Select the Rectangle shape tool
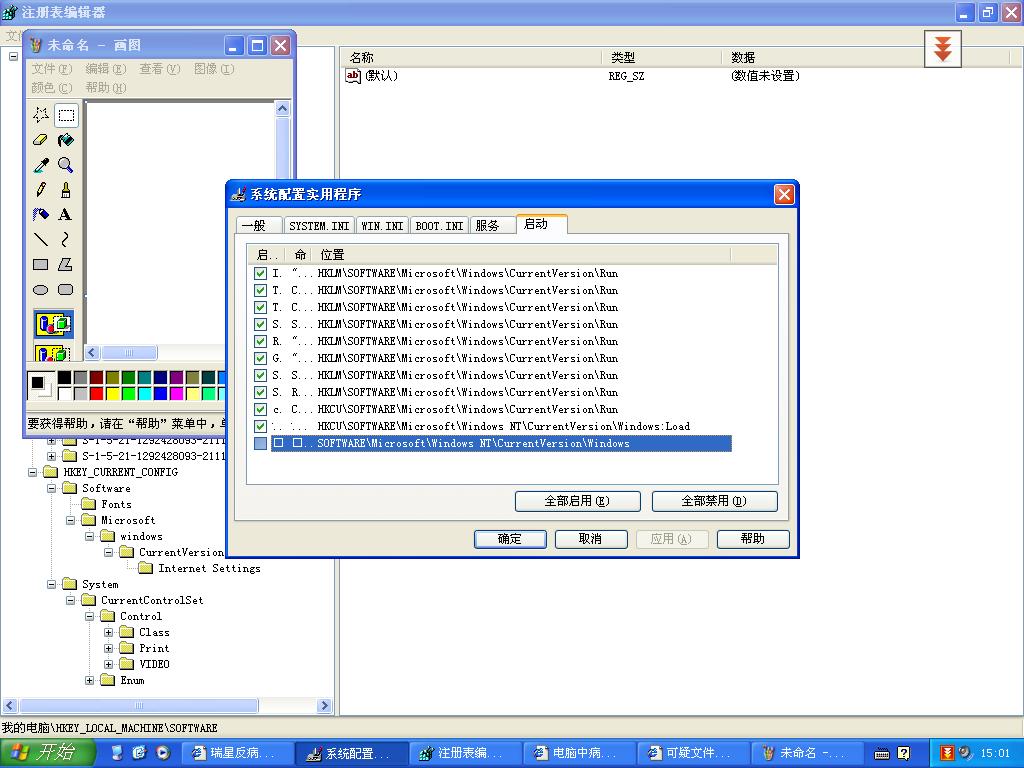The width and height of the screenshot is (1024, 768). click(x=40, y=264)
